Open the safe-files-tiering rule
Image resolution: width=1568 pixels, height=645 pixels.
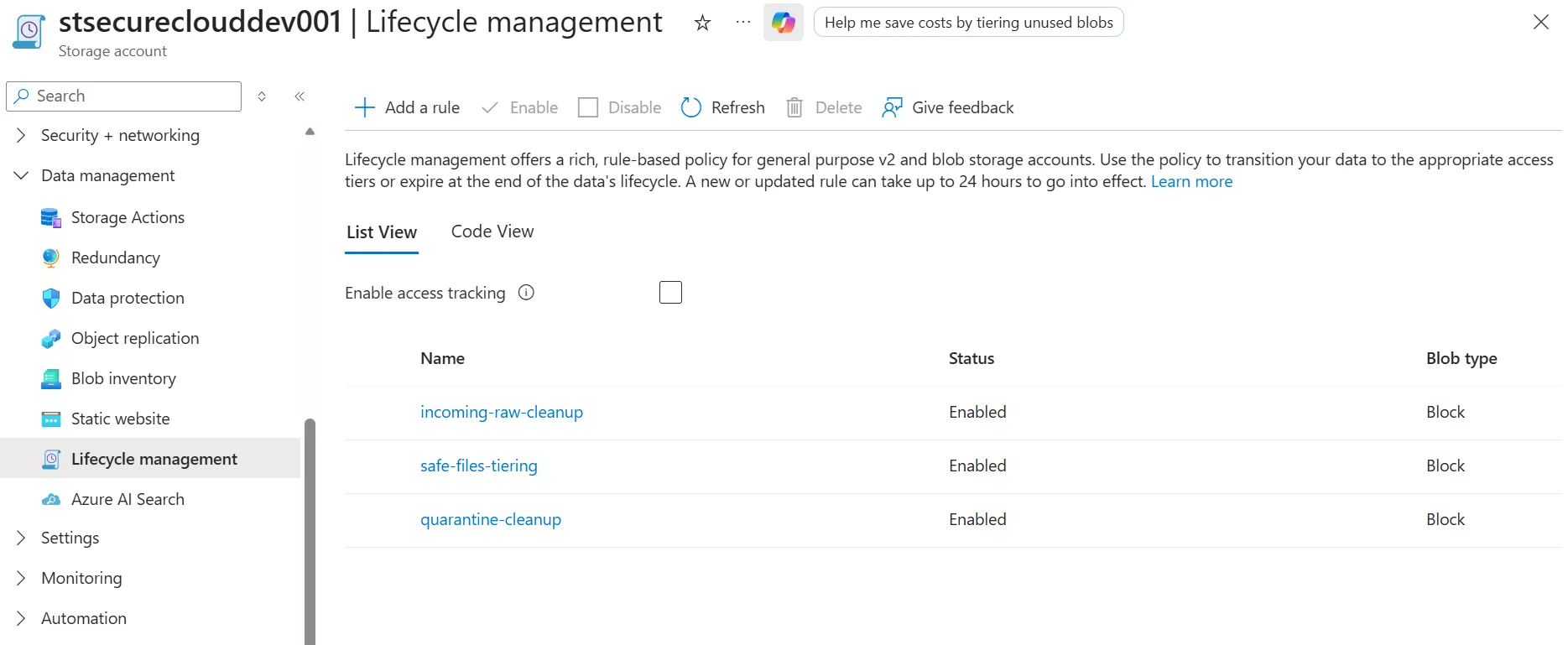click(x=479, y=466)
